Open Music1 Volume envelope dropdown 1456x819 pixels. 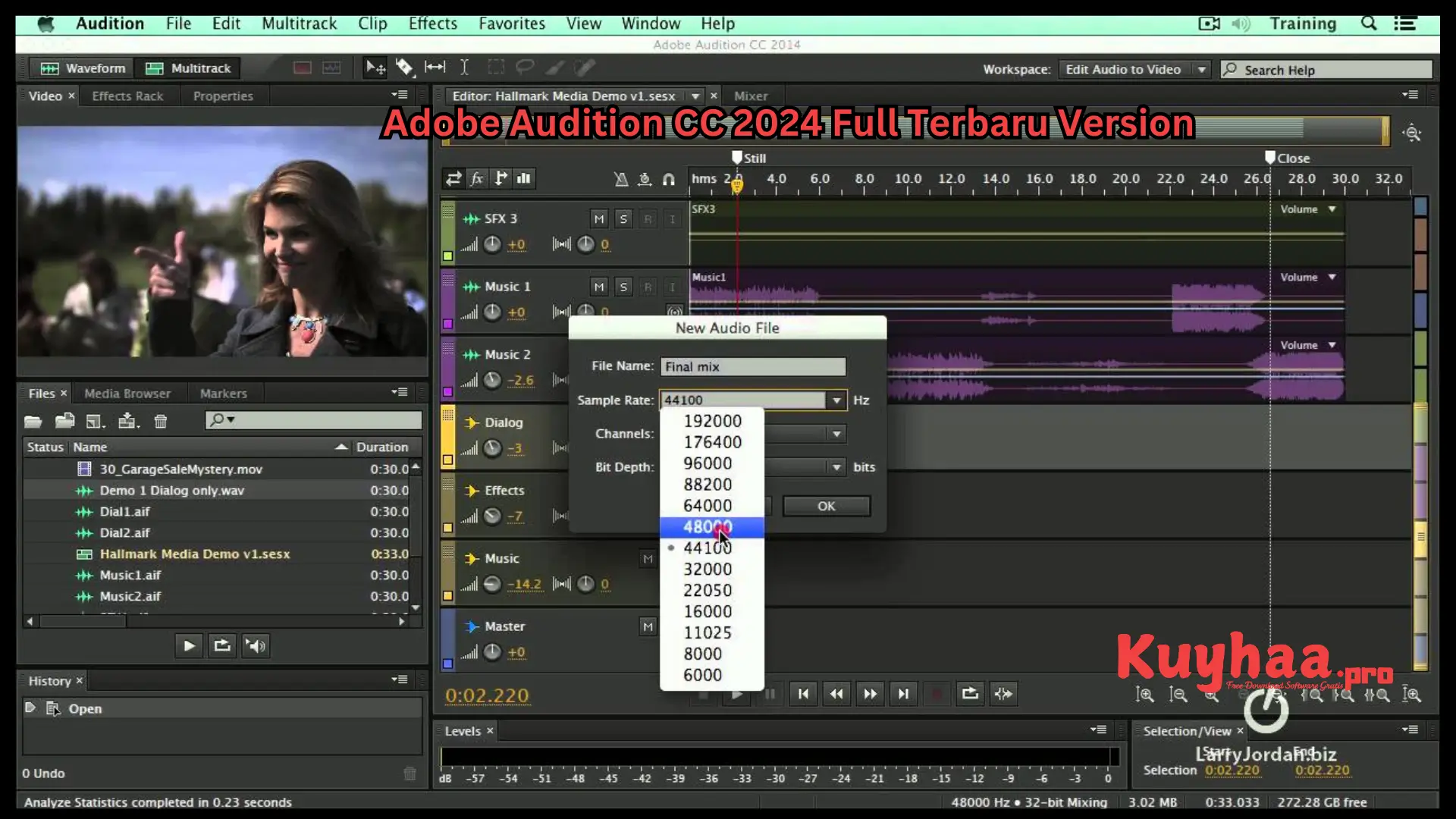(1332, 278)
